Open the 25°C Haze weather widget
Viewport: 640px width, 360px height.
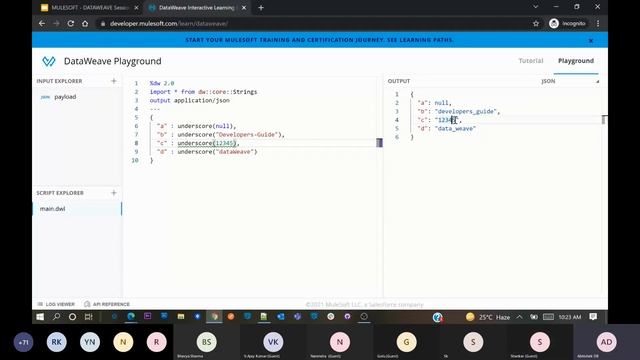488,317
